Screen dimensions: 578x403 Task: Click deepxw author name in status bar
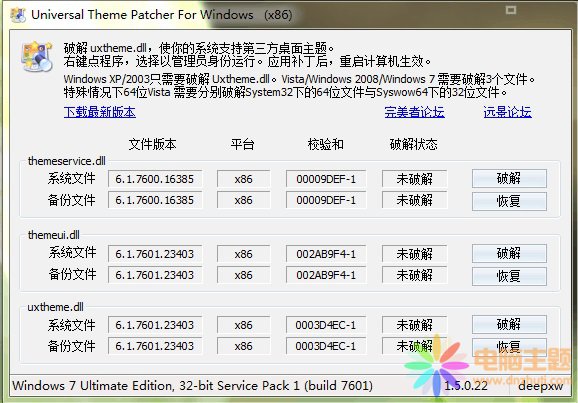click(x=541, y=386)
